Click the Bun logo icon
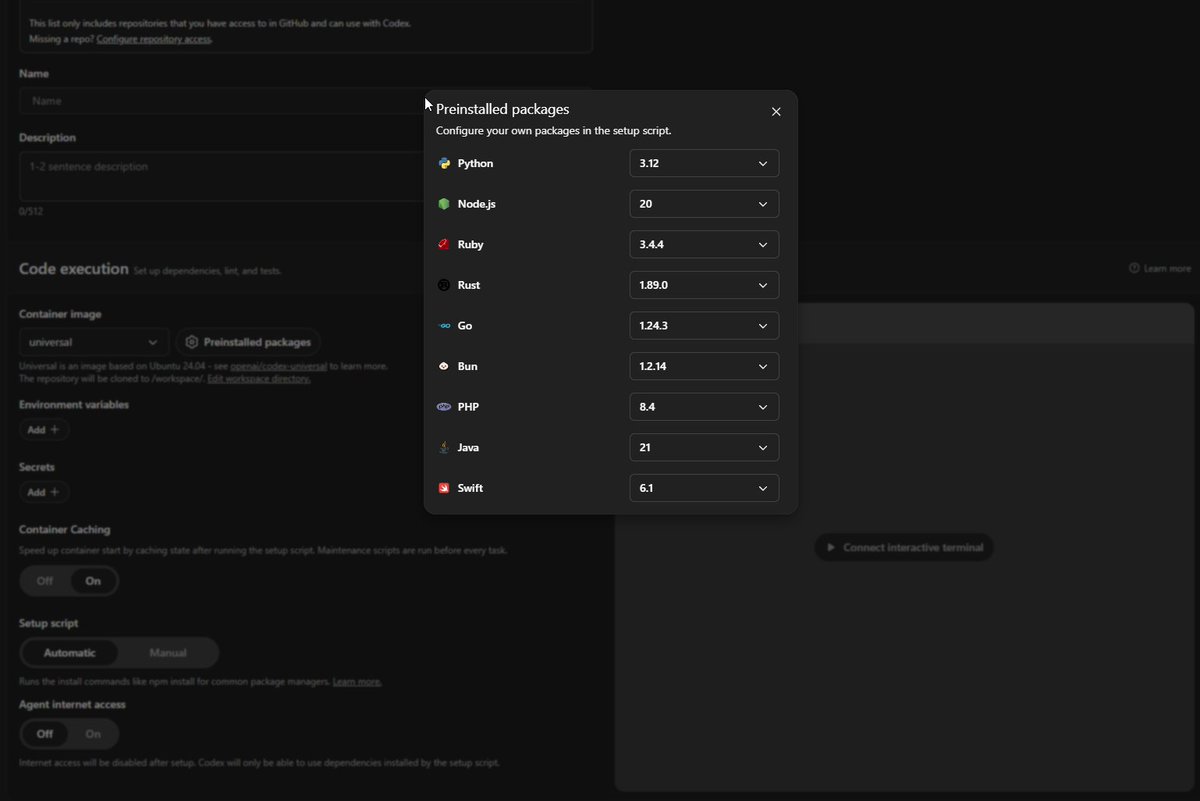The image size is (1200, 801). click(444, 366)
